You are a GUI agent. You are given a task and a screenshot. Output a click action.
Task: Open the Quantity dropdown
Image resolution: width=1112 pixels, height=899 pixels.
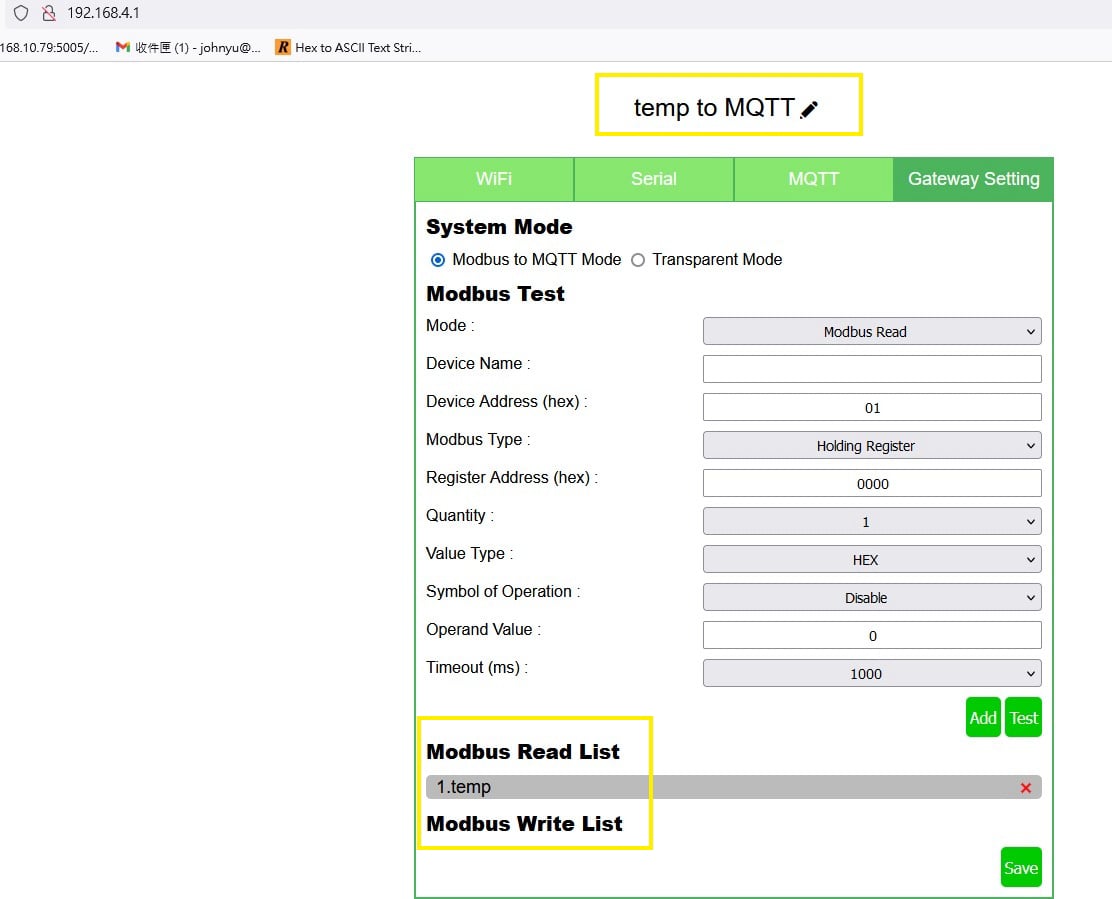tap(871, 522)
